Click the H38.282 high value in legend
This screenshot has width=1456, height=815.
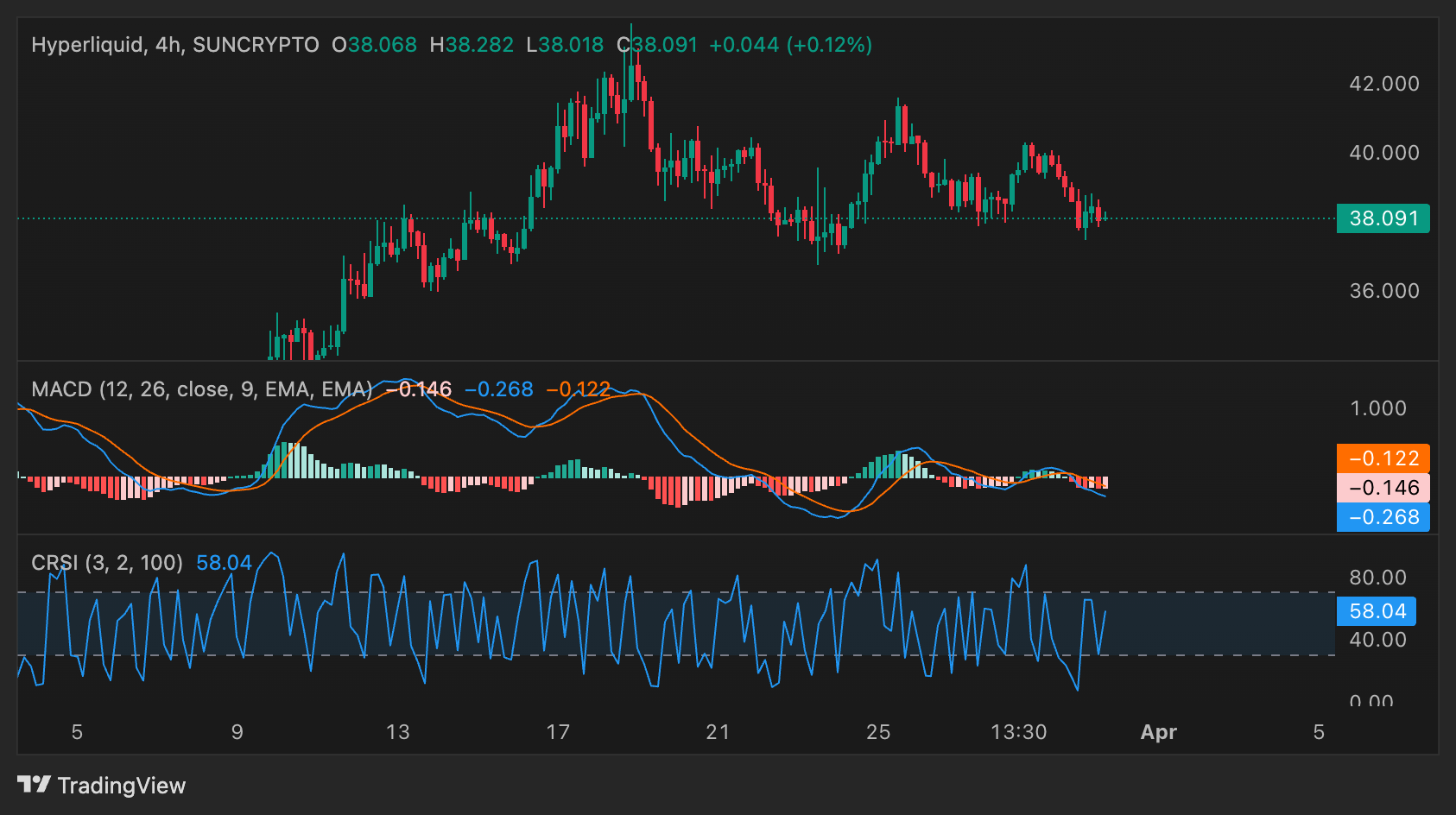[472, 45]
